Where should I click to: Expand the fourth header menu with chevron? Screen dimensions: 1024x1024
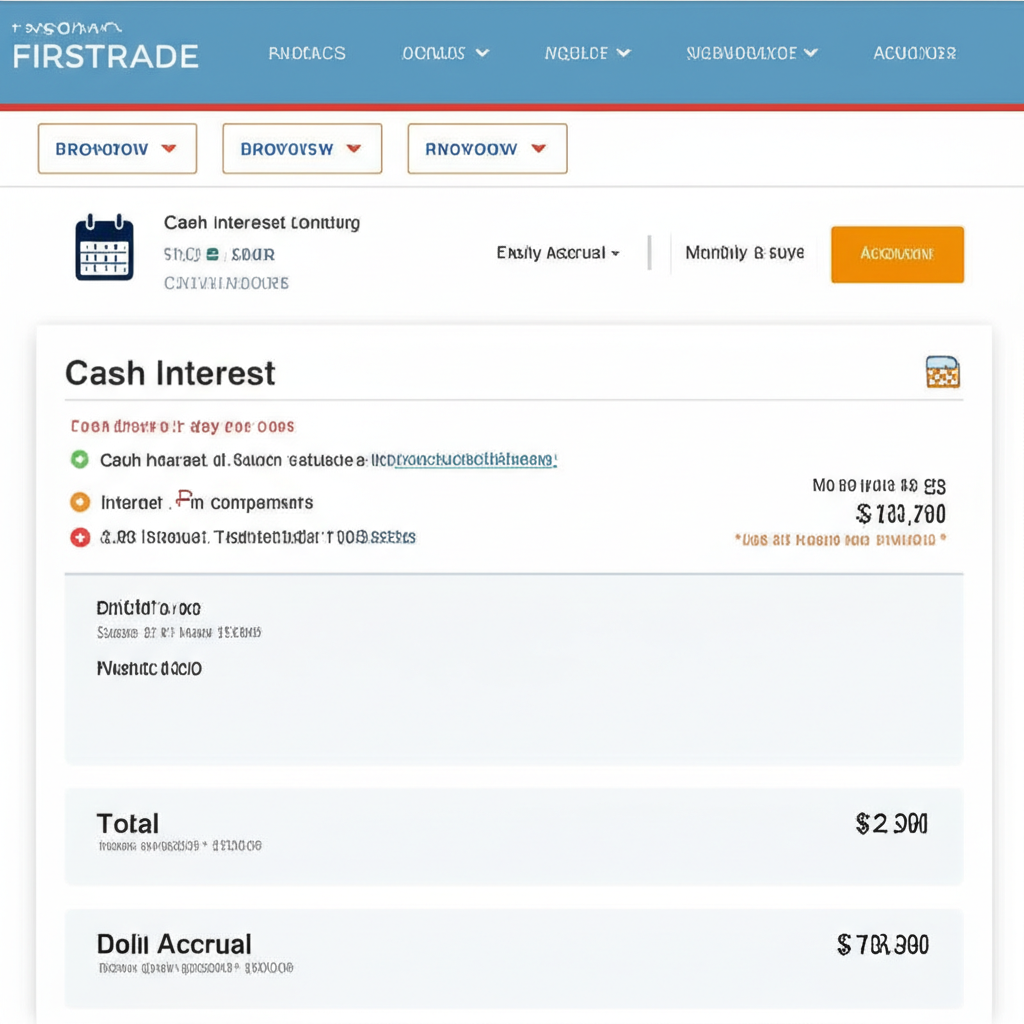pos(752,53)
